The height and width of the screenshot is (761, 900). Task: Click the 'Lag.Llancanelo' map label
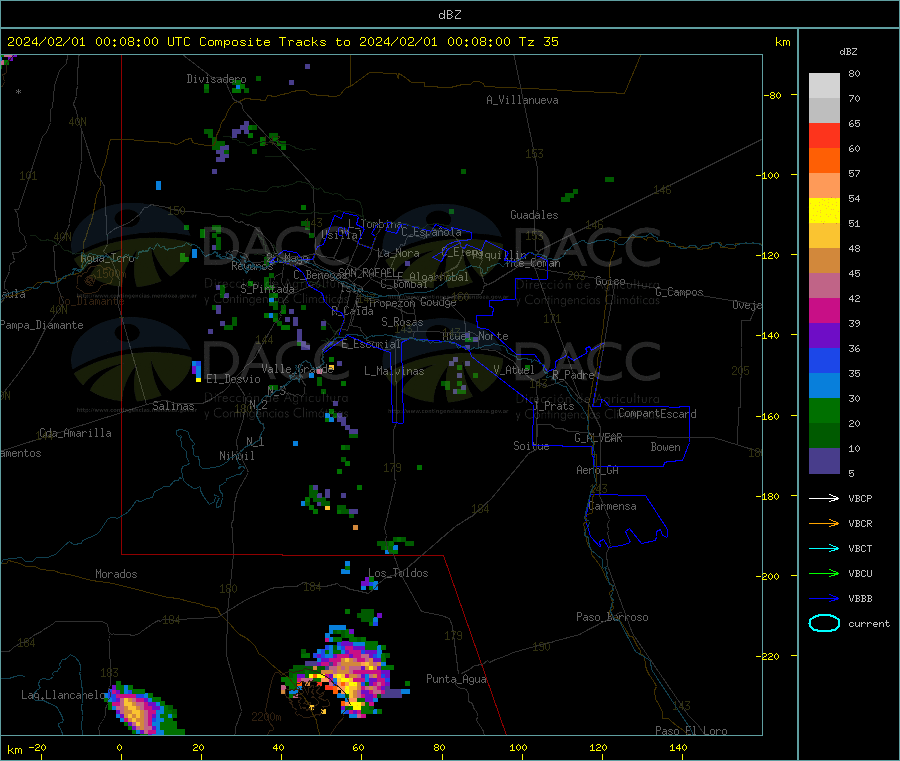click(x=64, y=696)
